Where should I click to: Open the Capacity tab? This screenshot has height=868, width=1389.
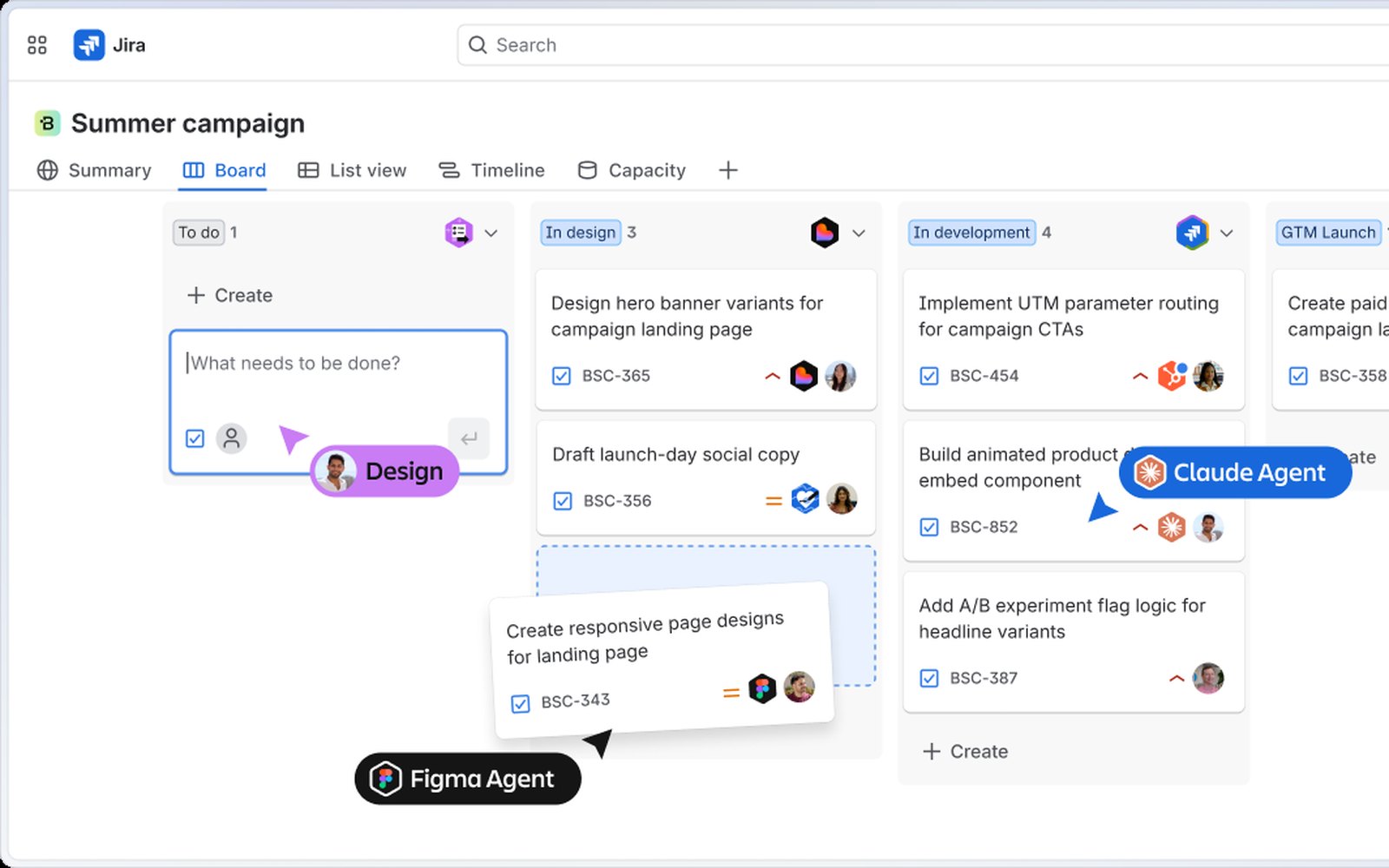(x=632, y=170)
